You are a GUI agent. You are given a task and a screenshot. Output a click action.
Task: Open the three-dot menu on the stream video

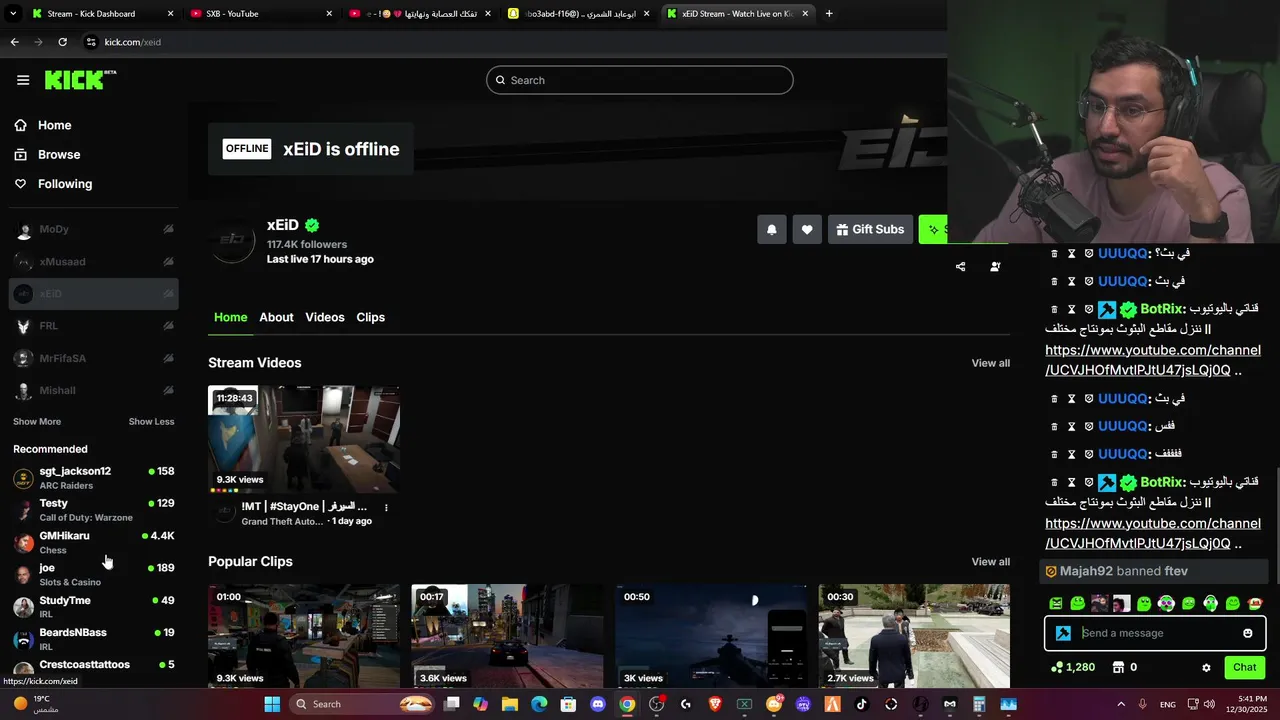386,508
